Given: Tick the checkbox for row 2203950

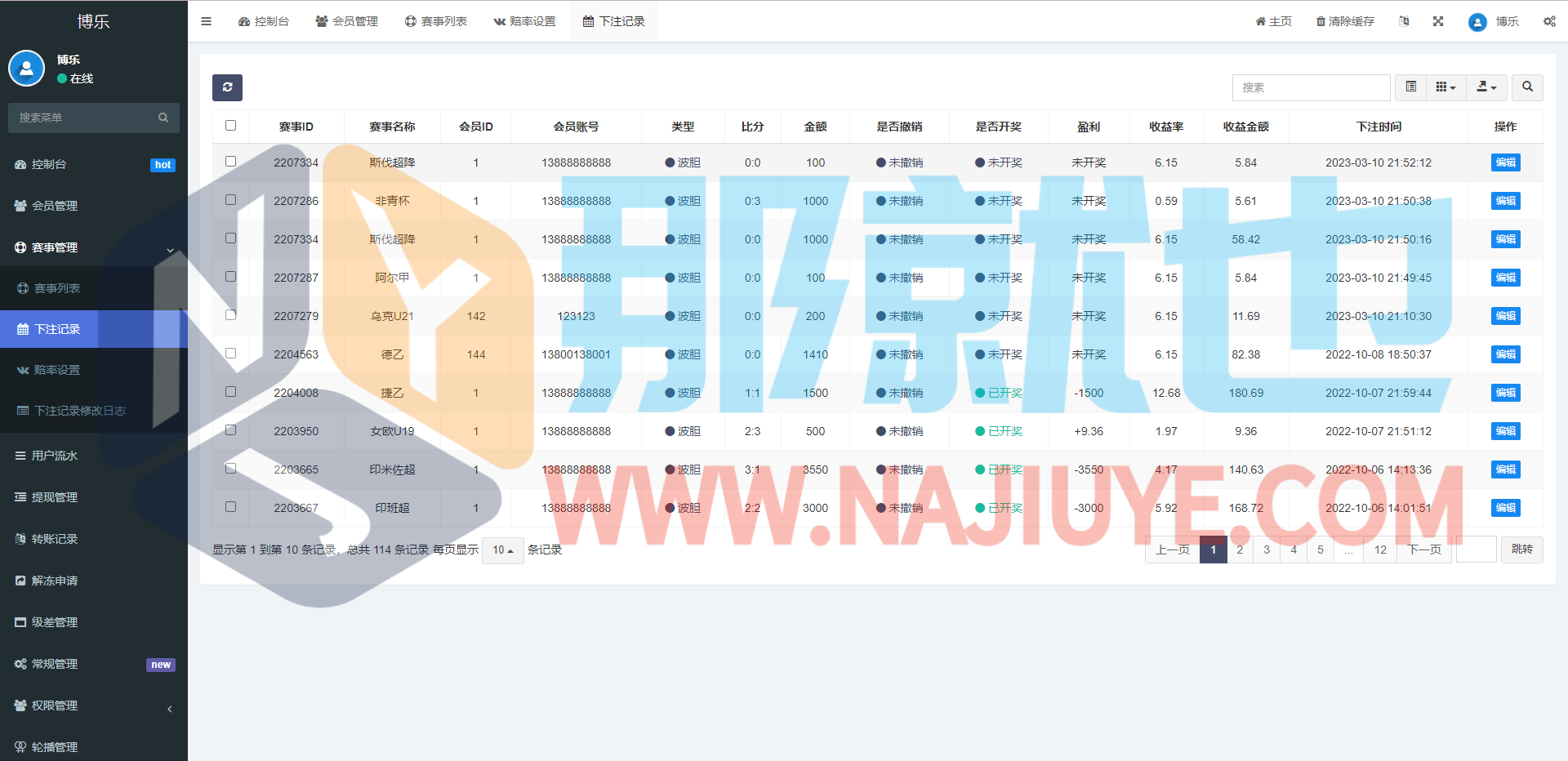Looking at the screenshot, I should point(230,430).
